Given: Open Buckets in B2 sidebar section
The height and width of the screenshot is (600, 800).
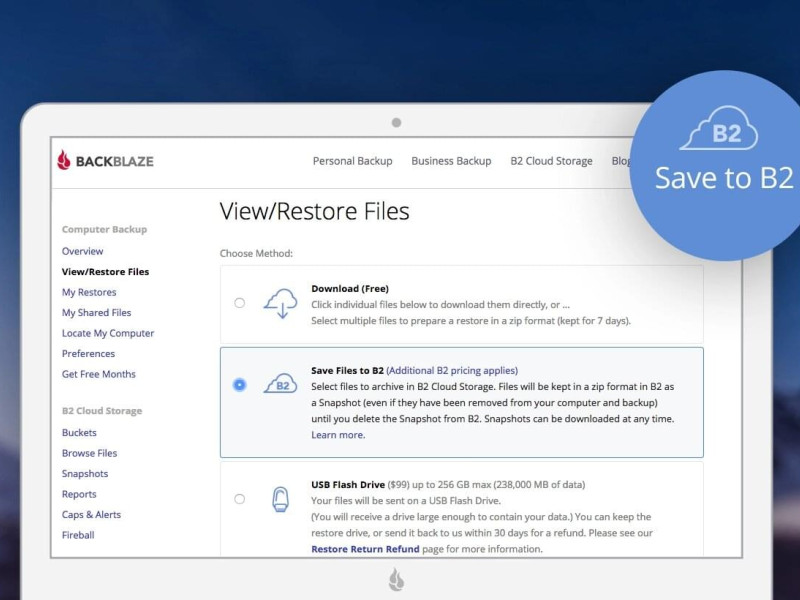Looking at the screenshot, I should tap(79, 433).
